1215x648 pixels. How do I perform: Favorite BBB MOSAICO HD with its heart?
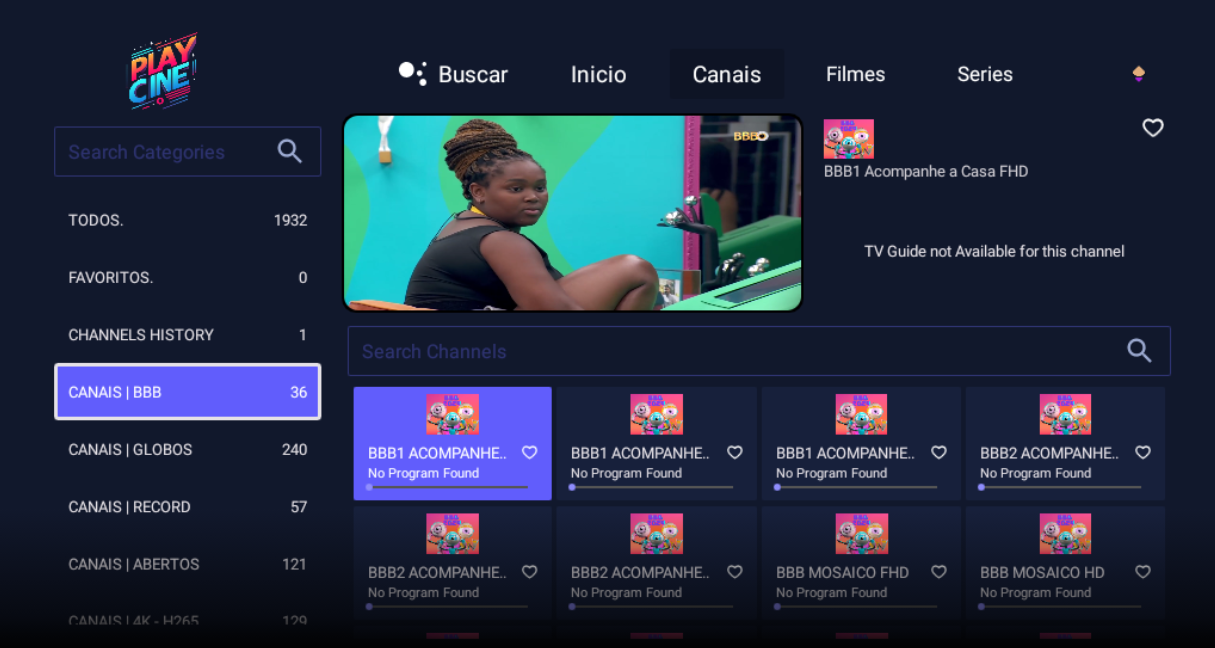(x=1143, y=572)
